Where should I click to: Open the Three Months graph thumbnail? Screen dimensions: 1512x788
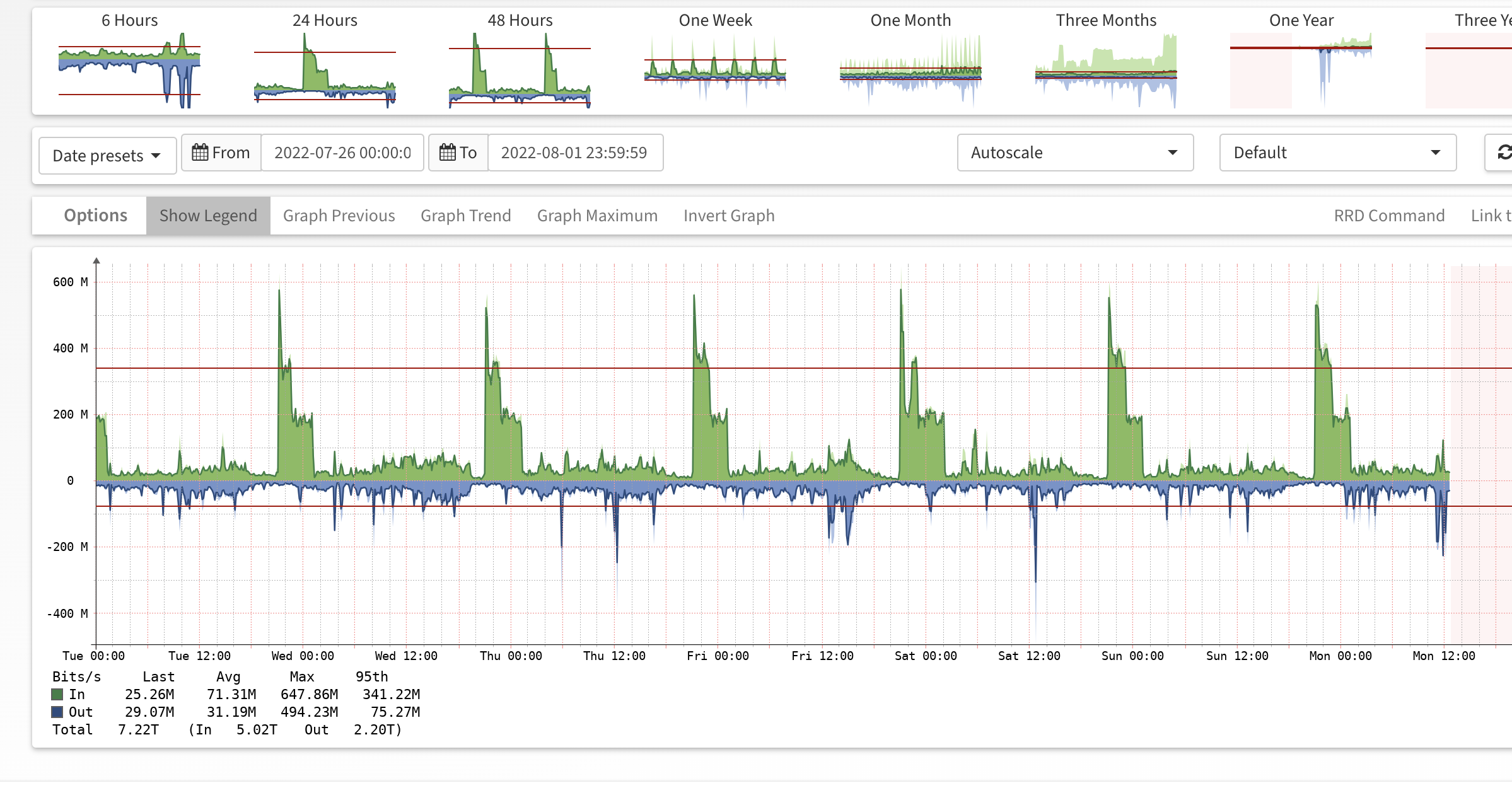tap(1106, 70)
